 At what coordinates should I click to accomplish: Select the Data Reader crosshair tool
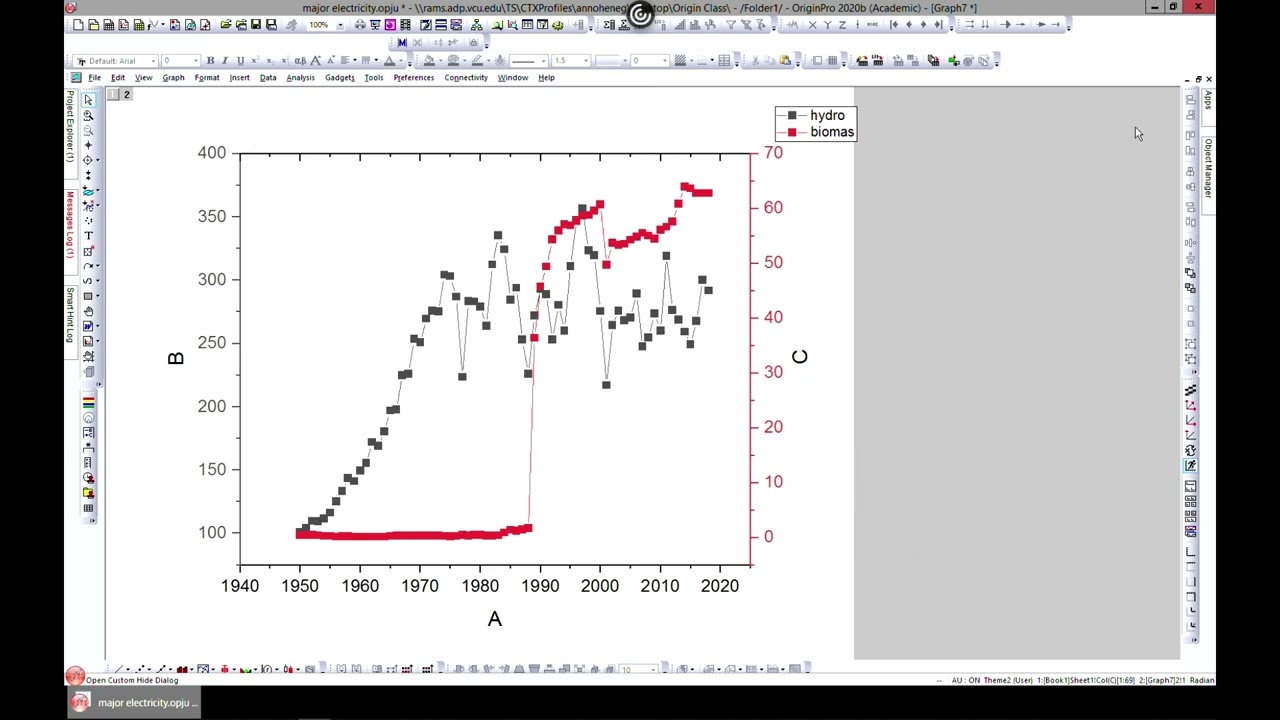tap(88, 159)
